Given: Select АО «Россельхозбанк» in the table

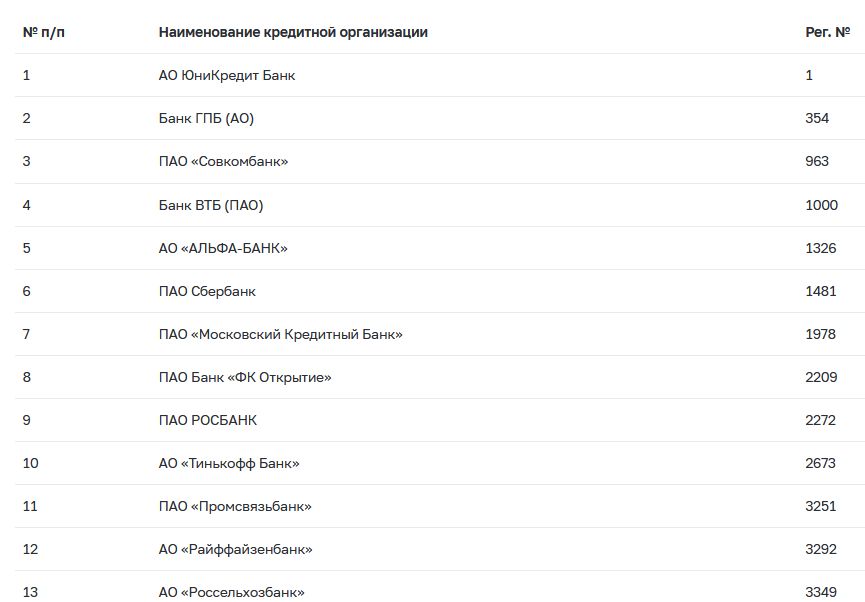Looking at the screenshot, I should 231,592.
